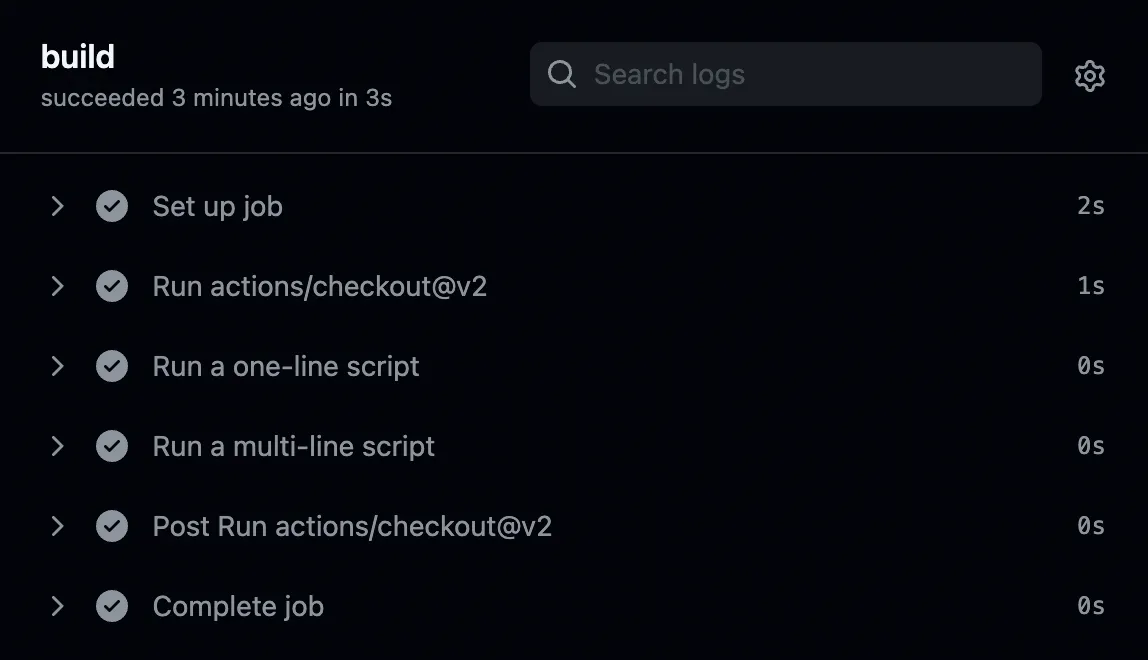Click the Complete job step label
Viewport: 1148px width, 660px height.
[x=238, y=606]
